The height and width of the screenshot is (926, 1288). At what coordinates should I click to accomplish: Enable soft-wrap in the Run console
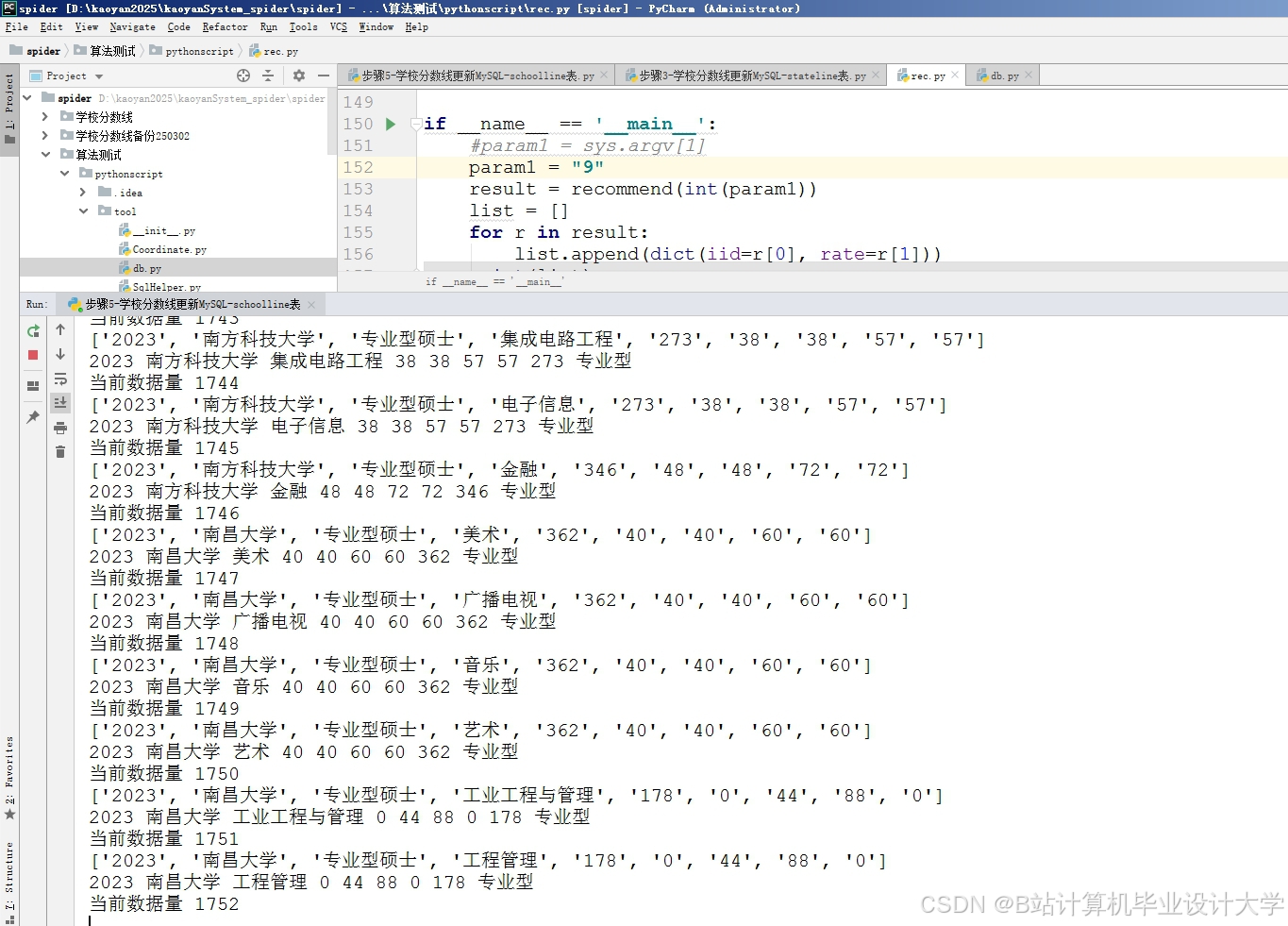click(60, 379)
